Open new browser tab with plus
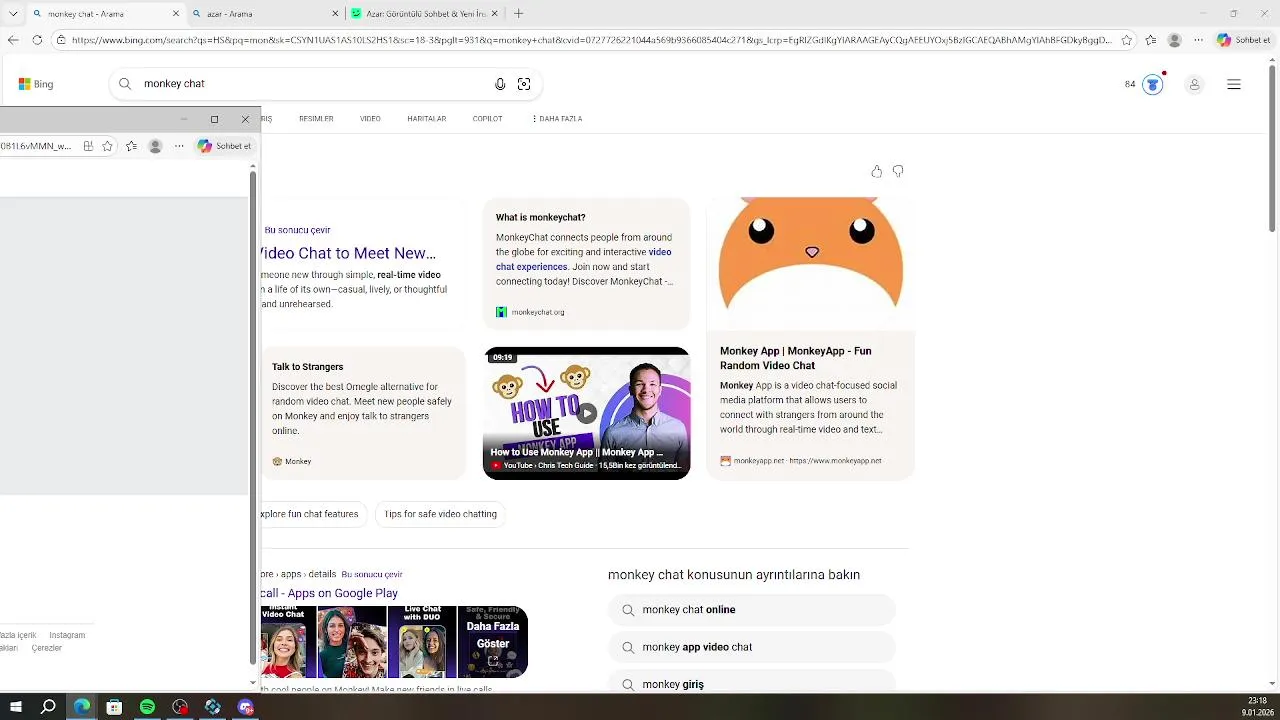Viewport: 1280px width, 720px height. [518, 14]
